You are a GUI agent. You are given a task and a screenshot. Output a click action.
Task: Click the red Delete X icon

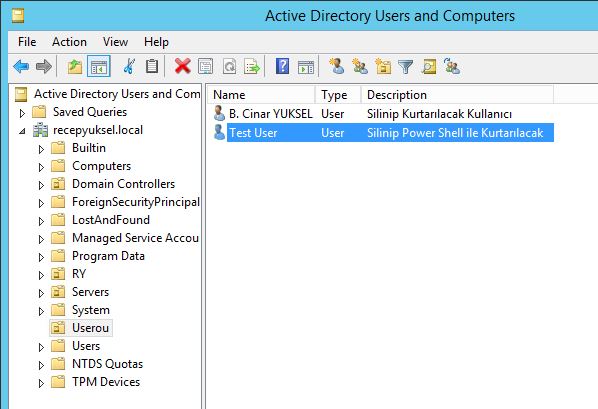[183, 66]
